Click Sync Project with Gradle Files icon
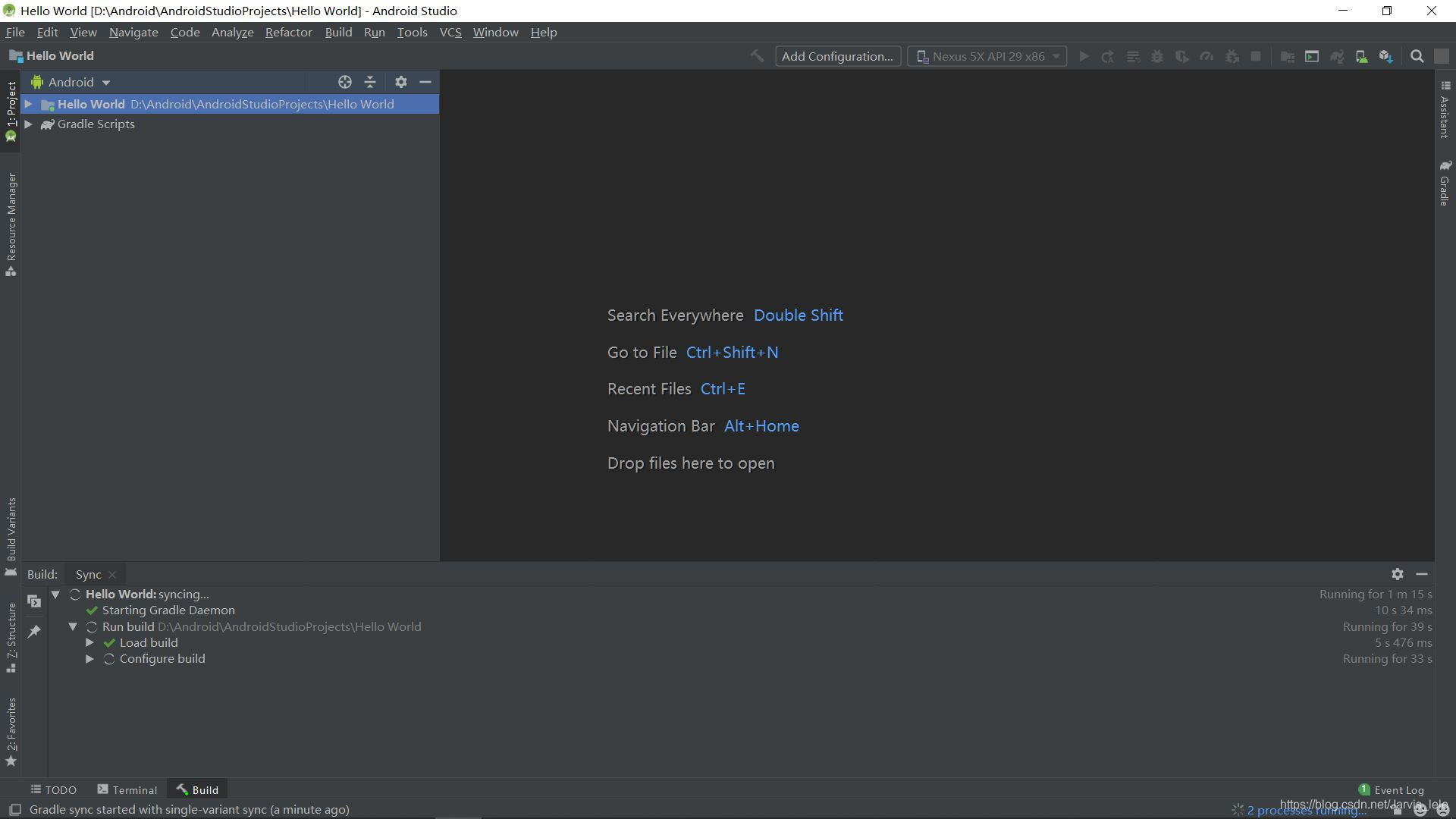The width and height of the screenshot is (1456, 819). 1336,56
